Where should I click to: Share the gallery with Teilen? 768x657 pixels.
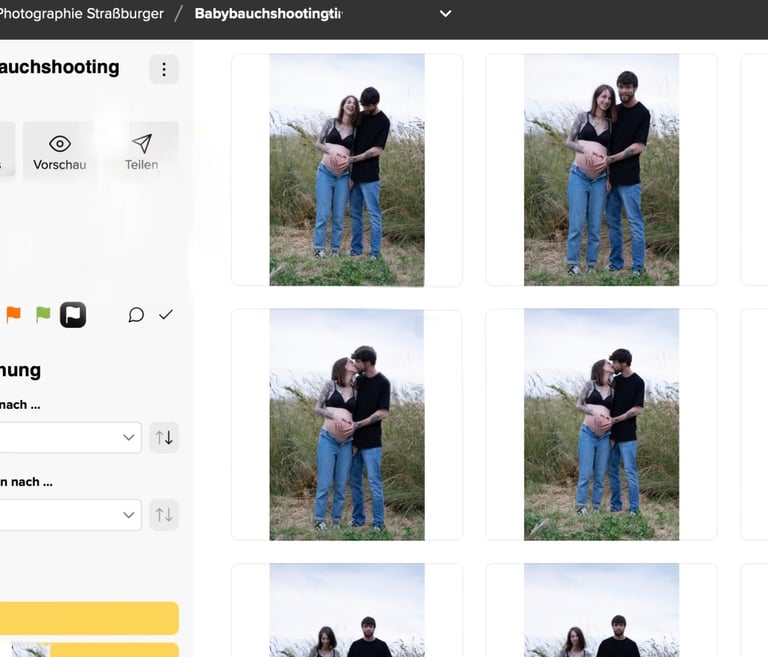coord(142,152)
